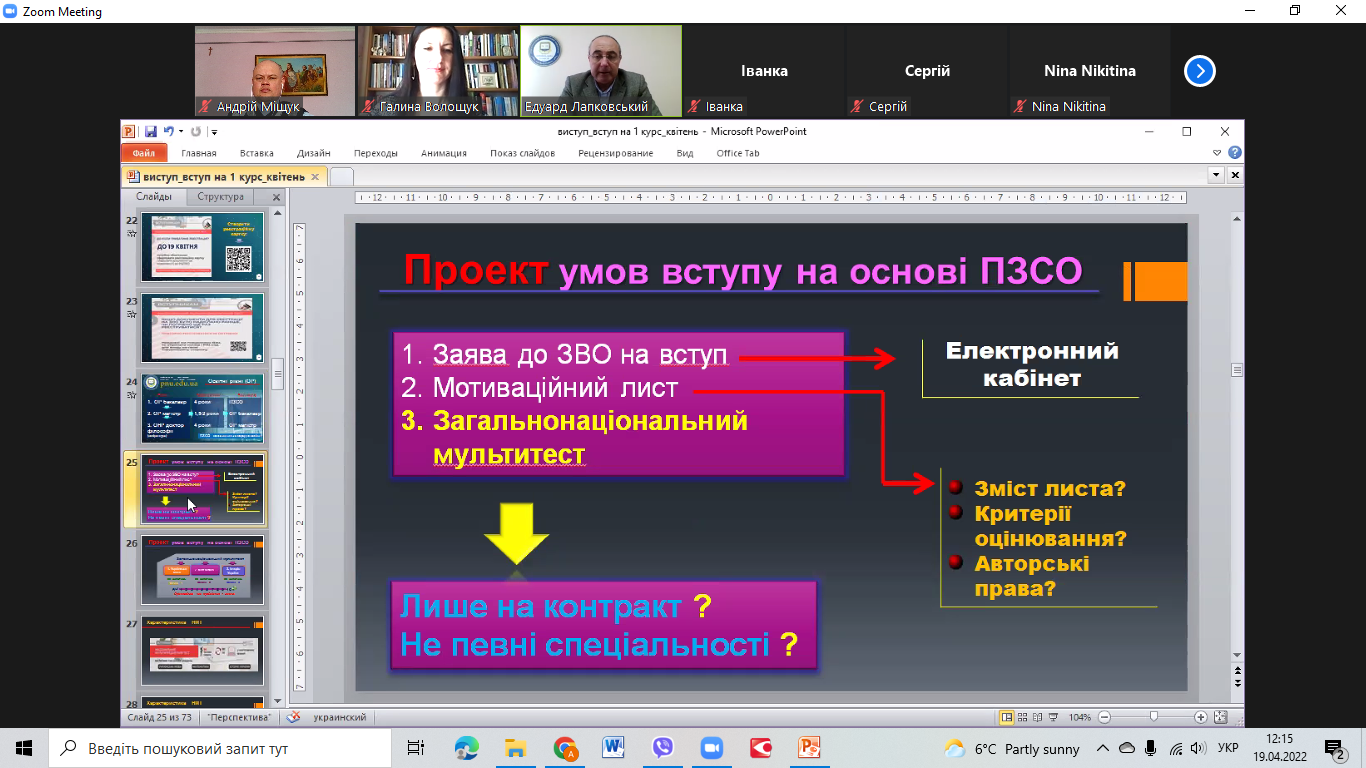Start slideshow from status bar icon
1366x768 pixels.
(1055, 717)
